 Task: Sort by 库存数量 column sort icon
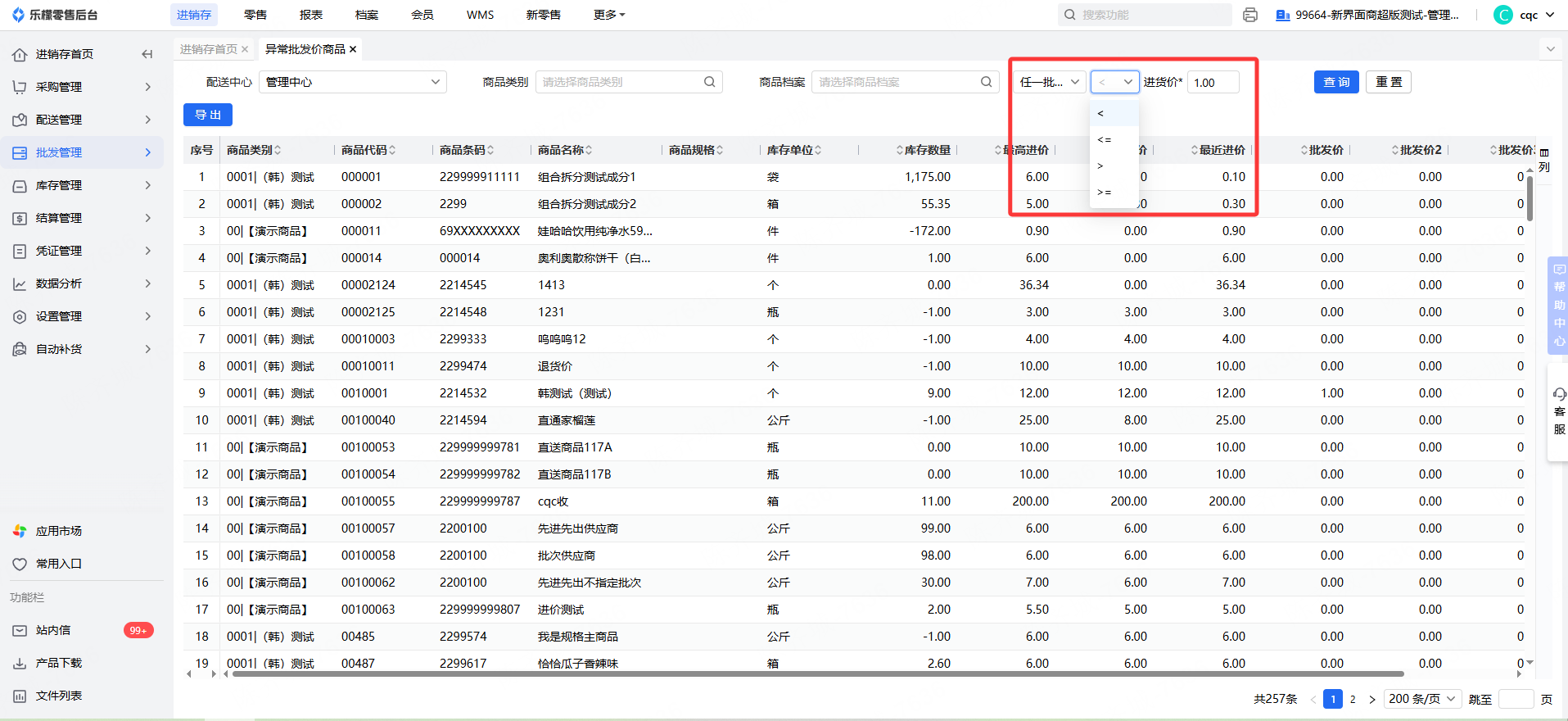point(900,150)
